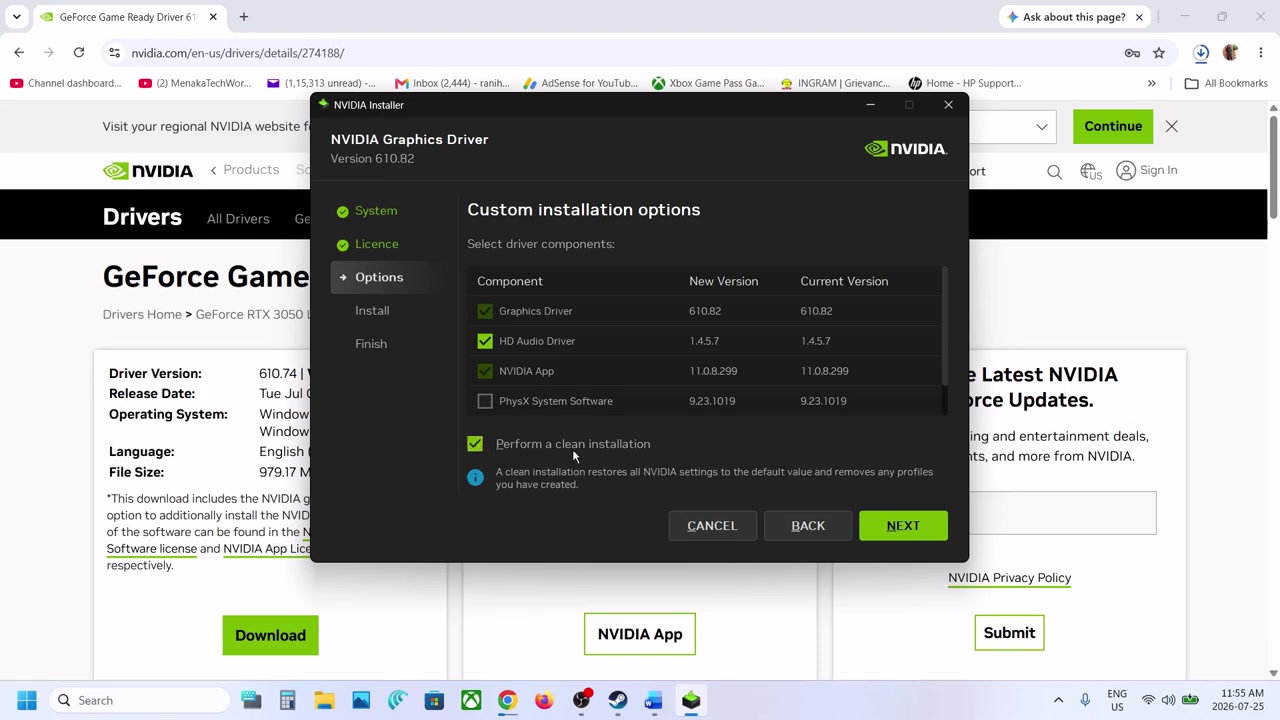Click the Drivers Home breadcrumb link
The height and width of the screenshot is (720, 1280).
pos(142,314)
